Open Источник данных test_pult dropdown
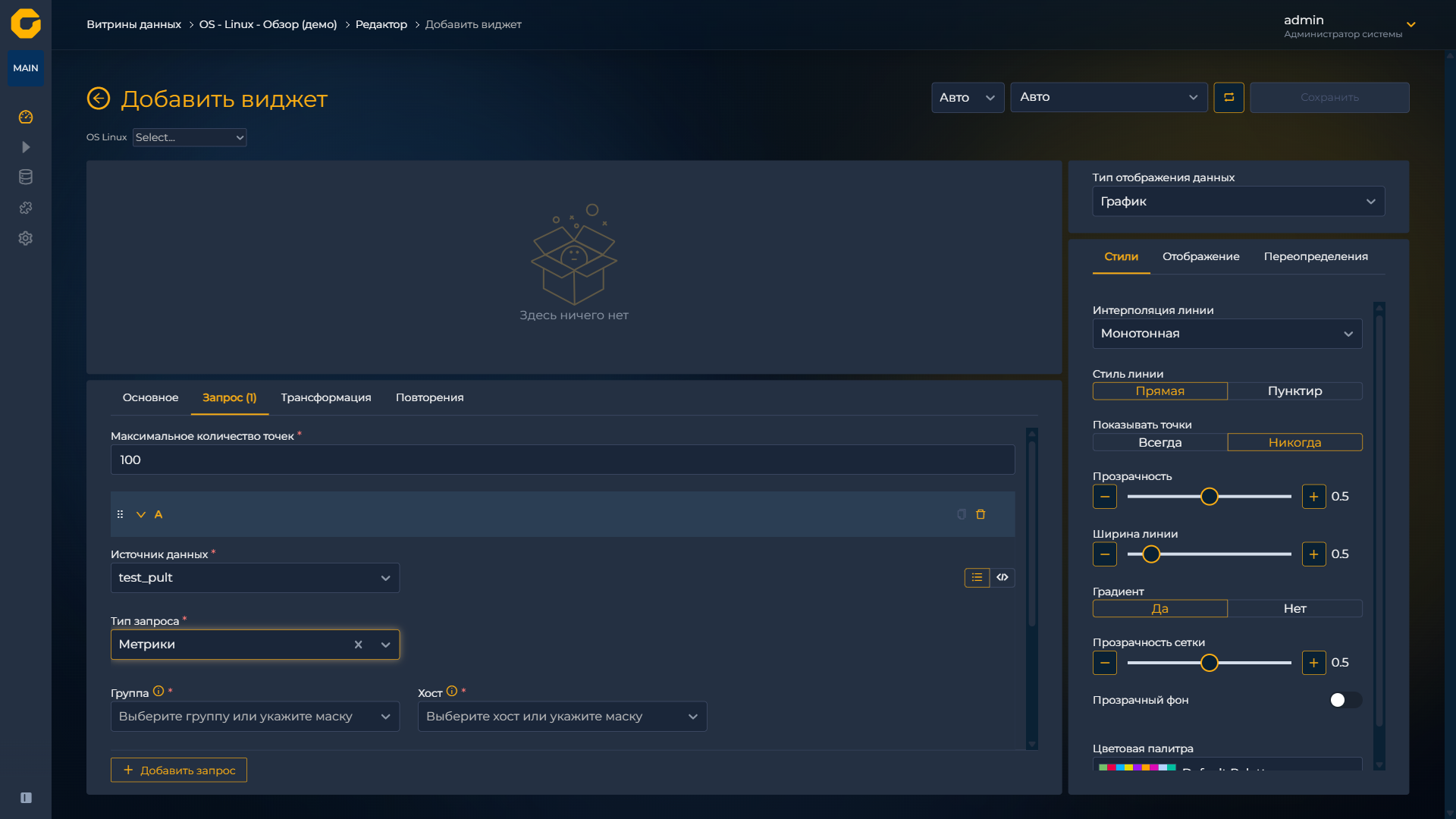The image size is (1456, 819). point(255,578)
